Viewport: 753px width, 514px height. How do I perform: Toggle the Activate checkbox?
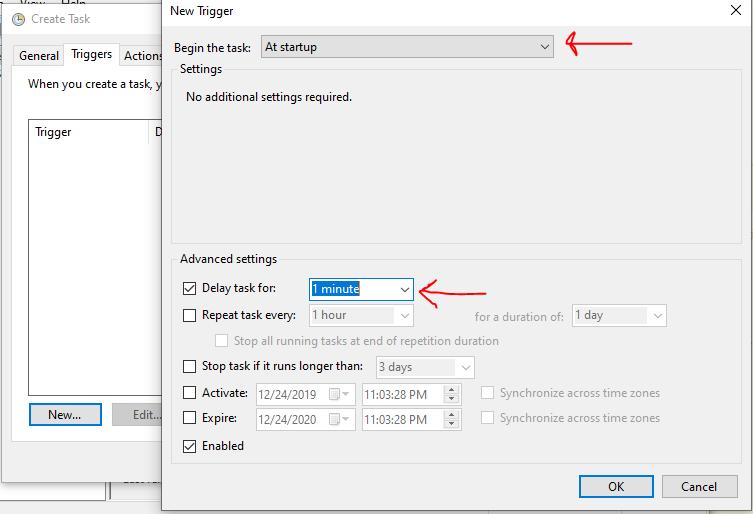[x=190, y=393]
